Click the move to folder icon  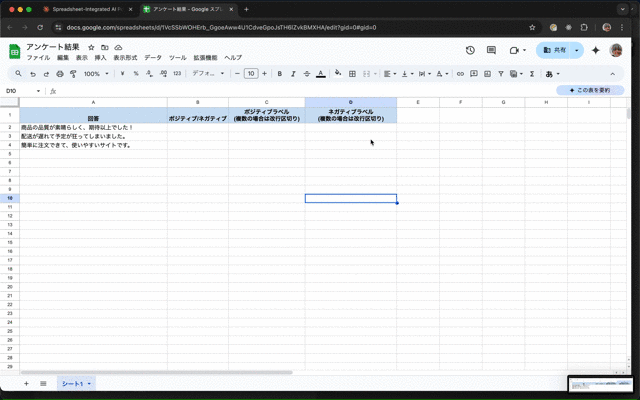point(105,47)
